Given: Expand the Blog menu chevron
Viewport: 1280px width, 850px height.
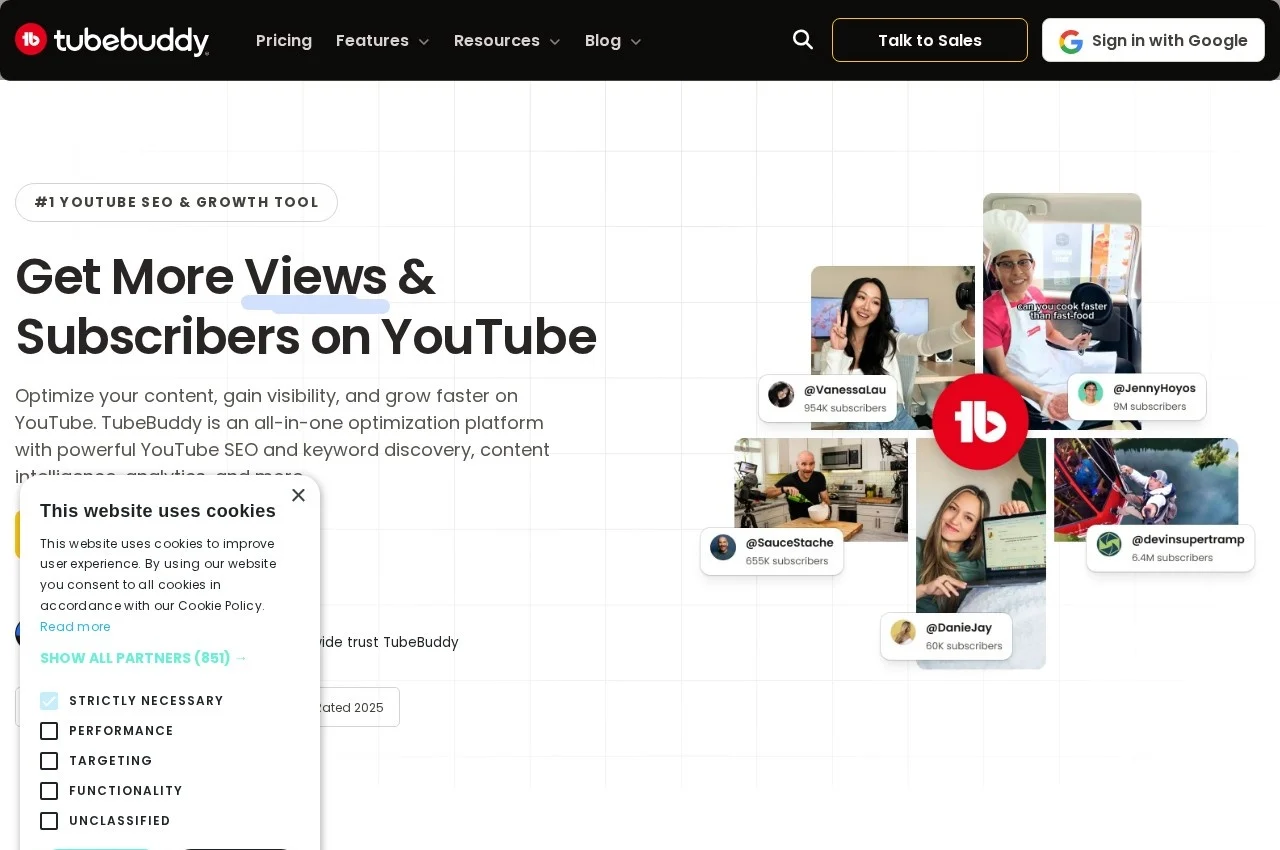Looking at the screenshot, I should tap(636, 42).
